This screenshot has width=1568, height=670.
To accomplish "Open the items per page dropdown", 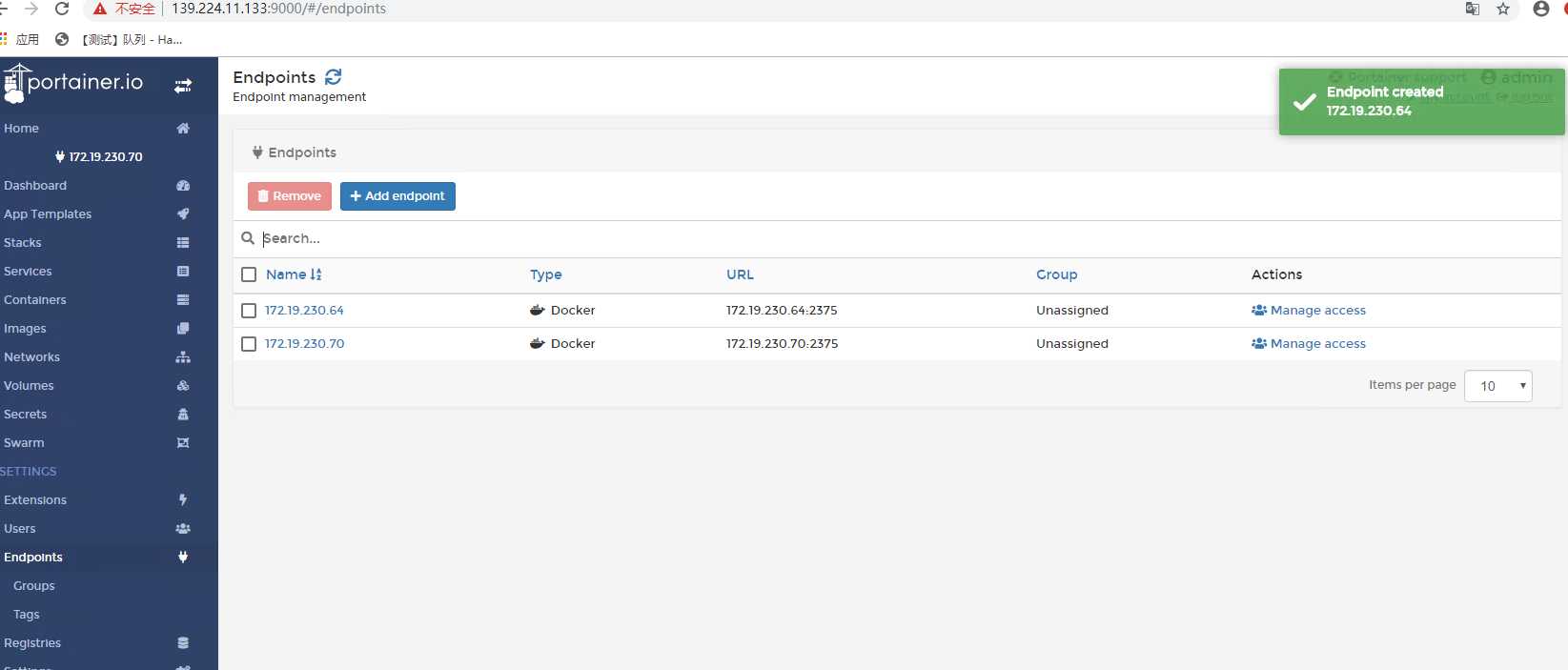I will pos(1498,386).
